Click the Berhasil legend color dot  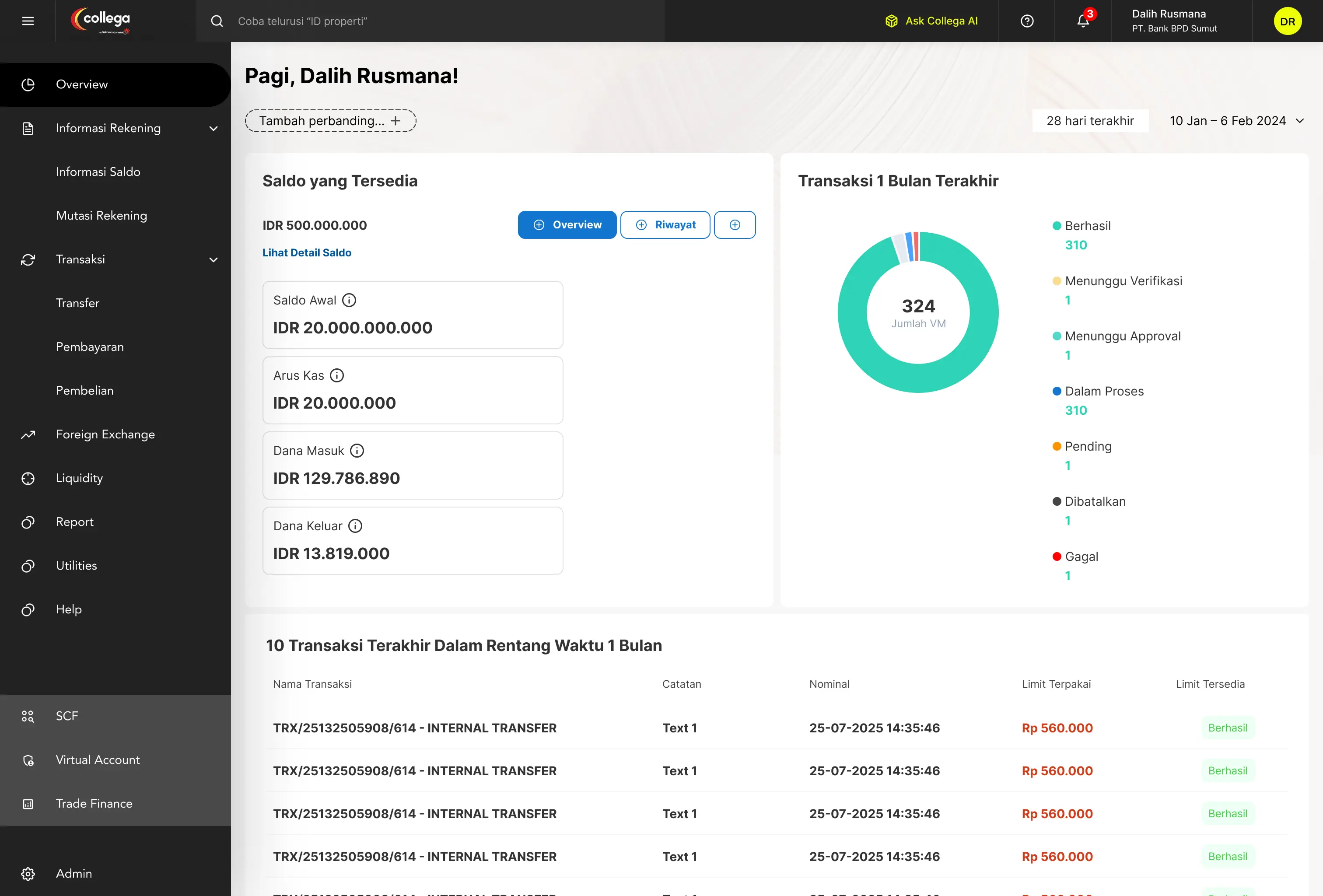click(1057, 226)
